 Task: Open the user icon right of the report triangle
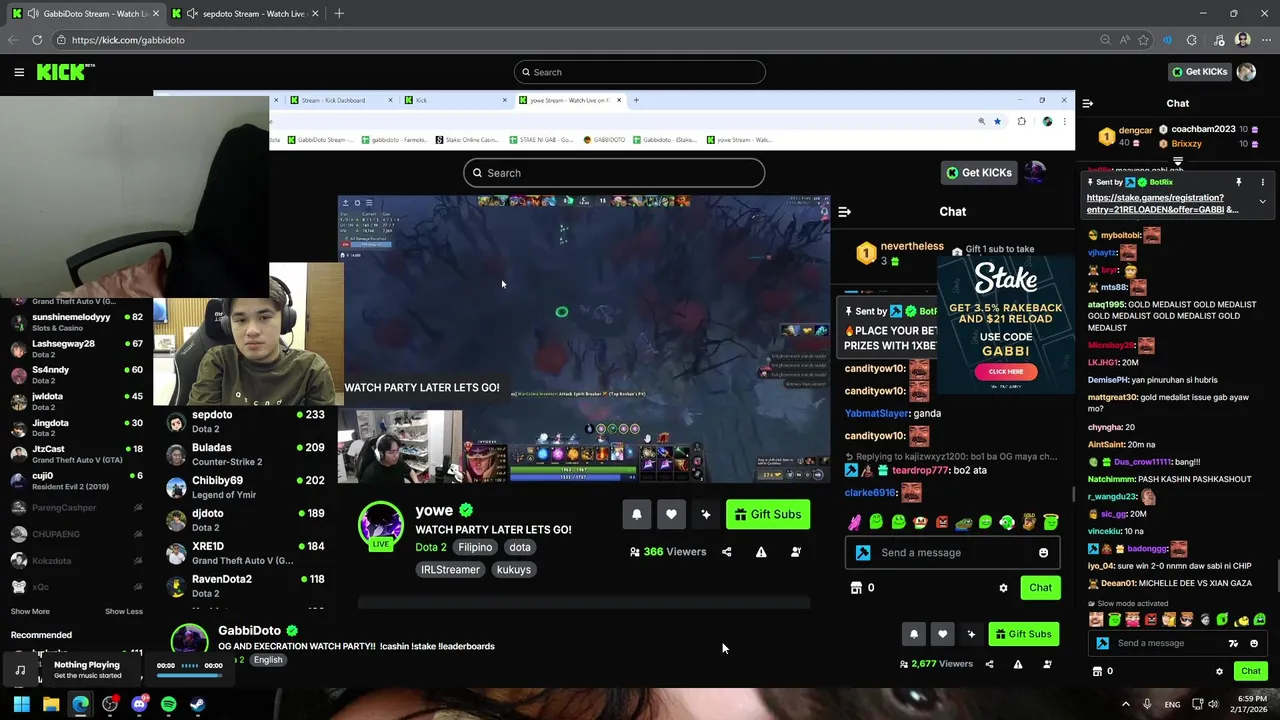[1047, 664]
